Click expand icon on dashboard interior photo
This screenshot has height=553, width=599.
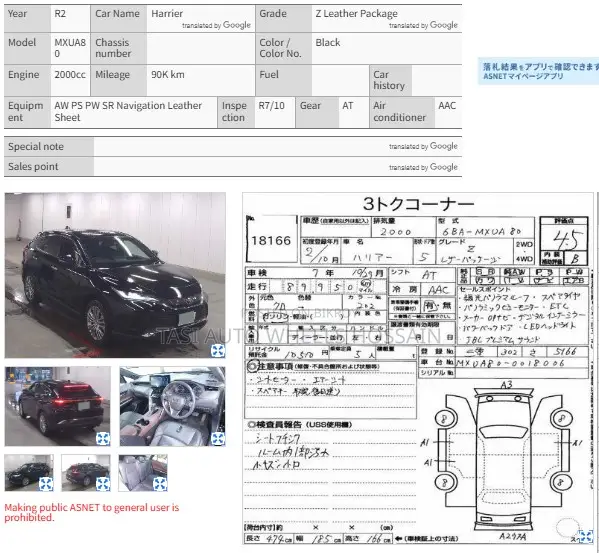pyautogui.click(x=218, y=438)
